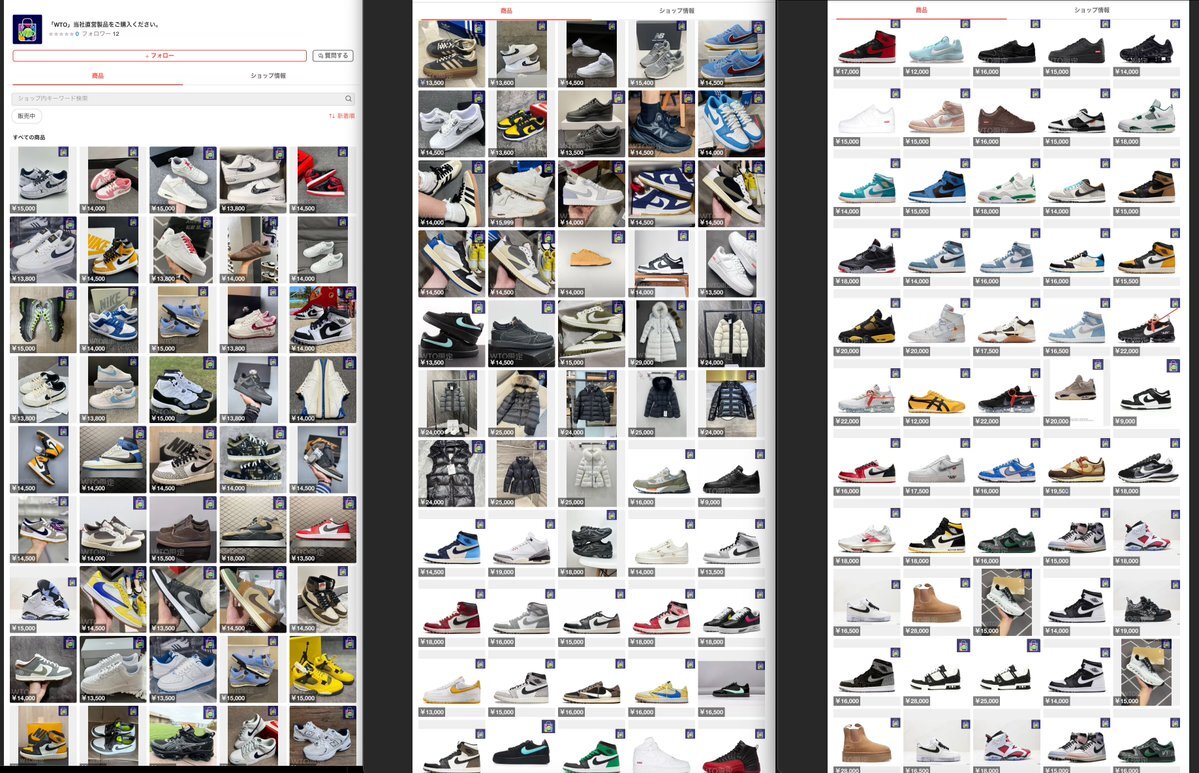Open the light blue sneaker ¥12,000 in right panel
This screenshot has height=773, width=1199.
pyautogui.click(x=937, y=47)
